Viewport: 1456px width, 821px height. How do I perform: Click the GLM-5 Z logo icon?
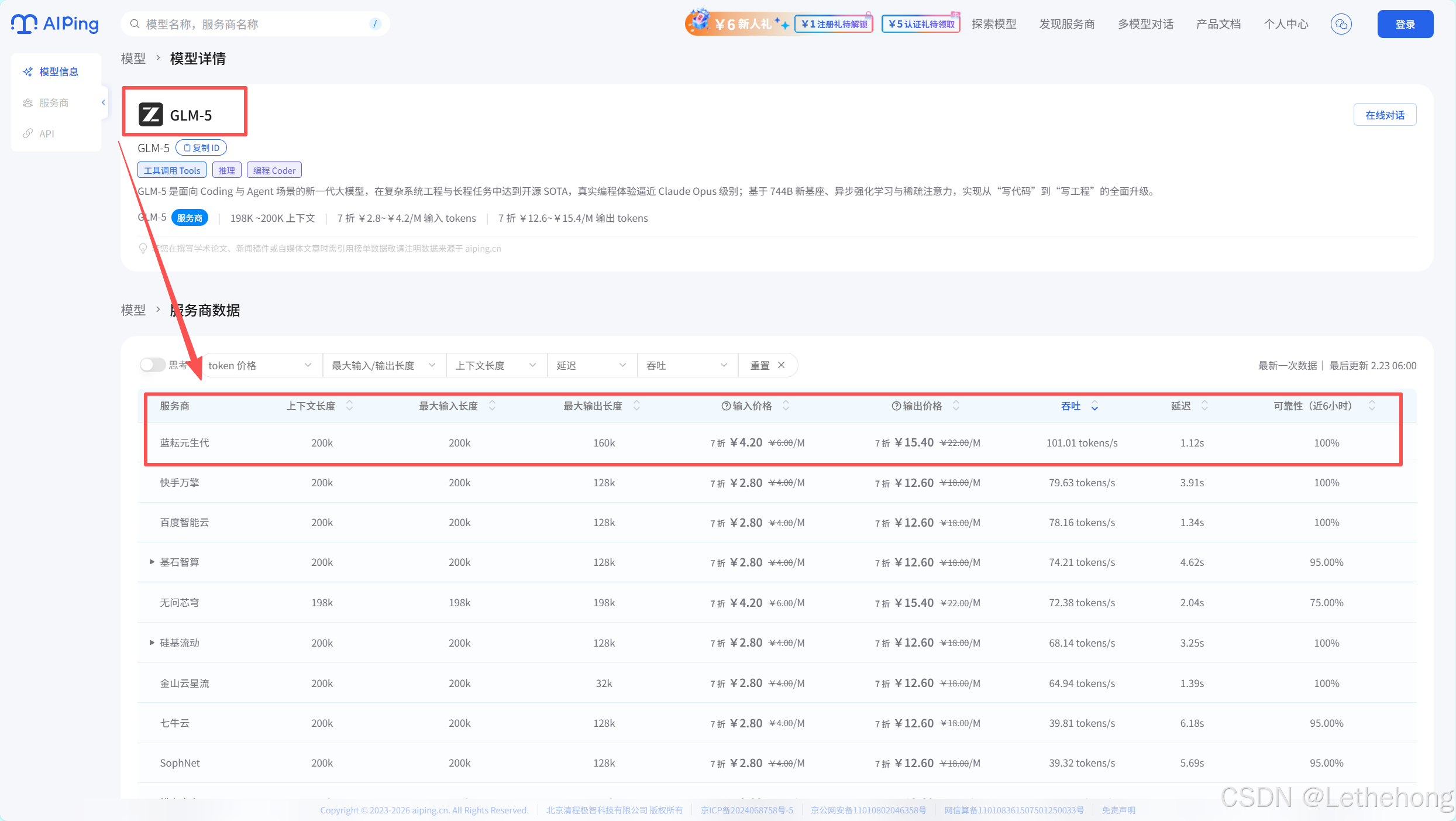(x=150, y=115)
